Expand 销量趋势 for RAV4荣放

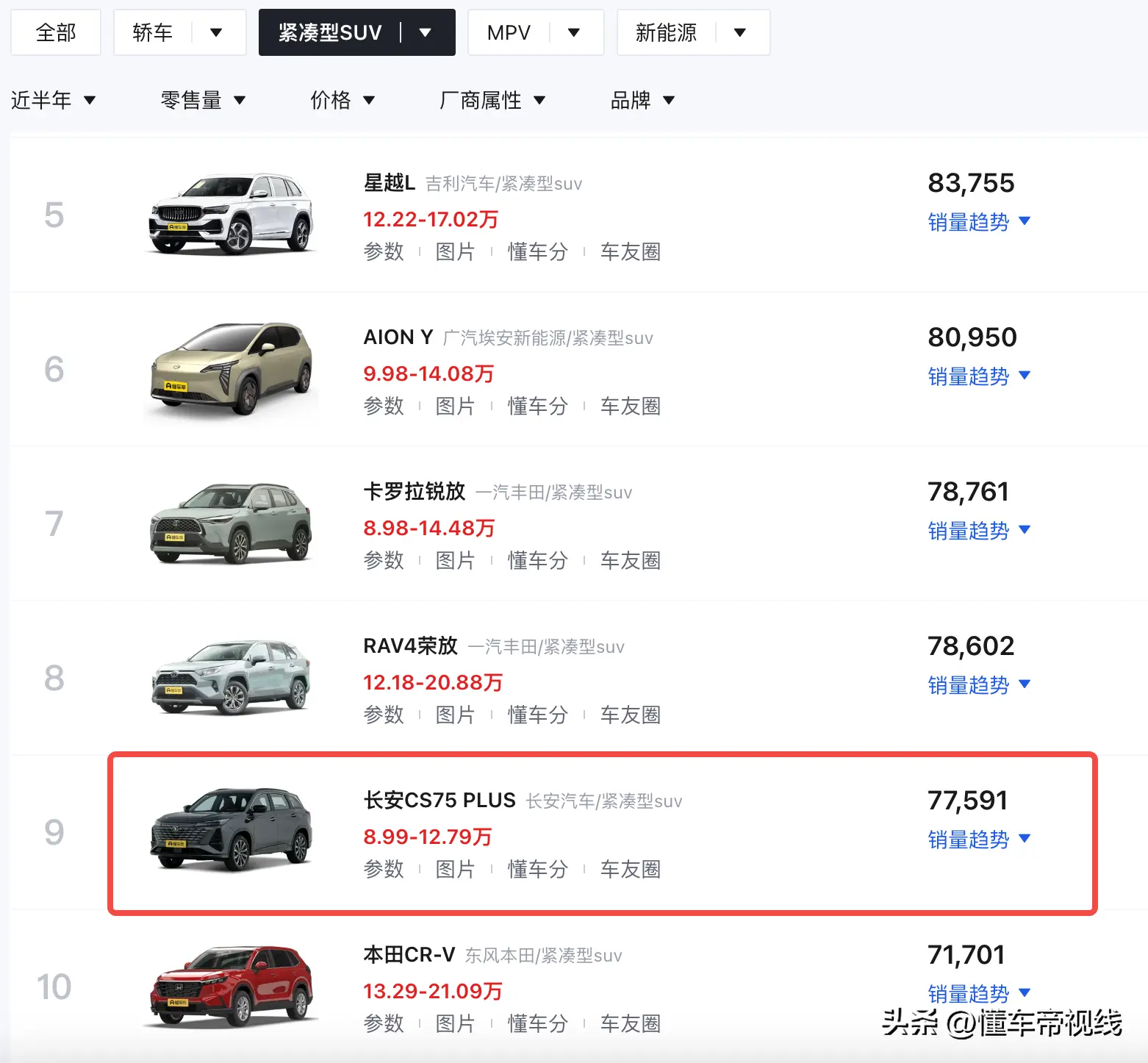point(979,685)
